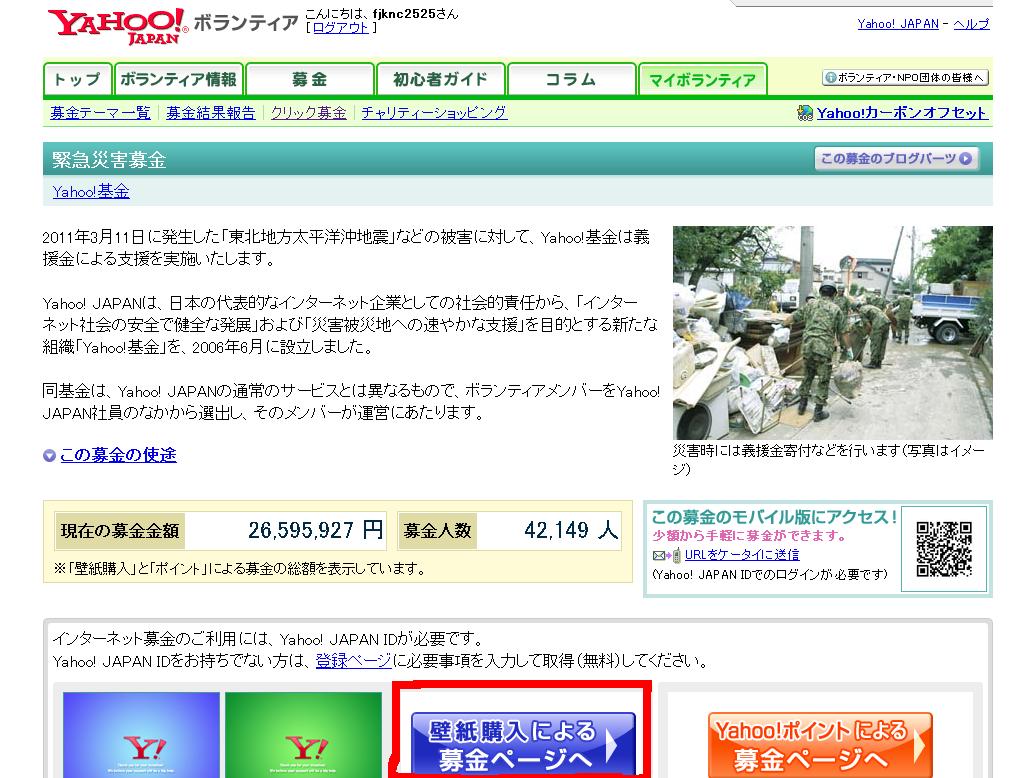Image resolution: width=1034 pixels, height=778 pixels.
Task: Click the この募金のモバイル版にアクセス! heading
Action: [774, 517]
